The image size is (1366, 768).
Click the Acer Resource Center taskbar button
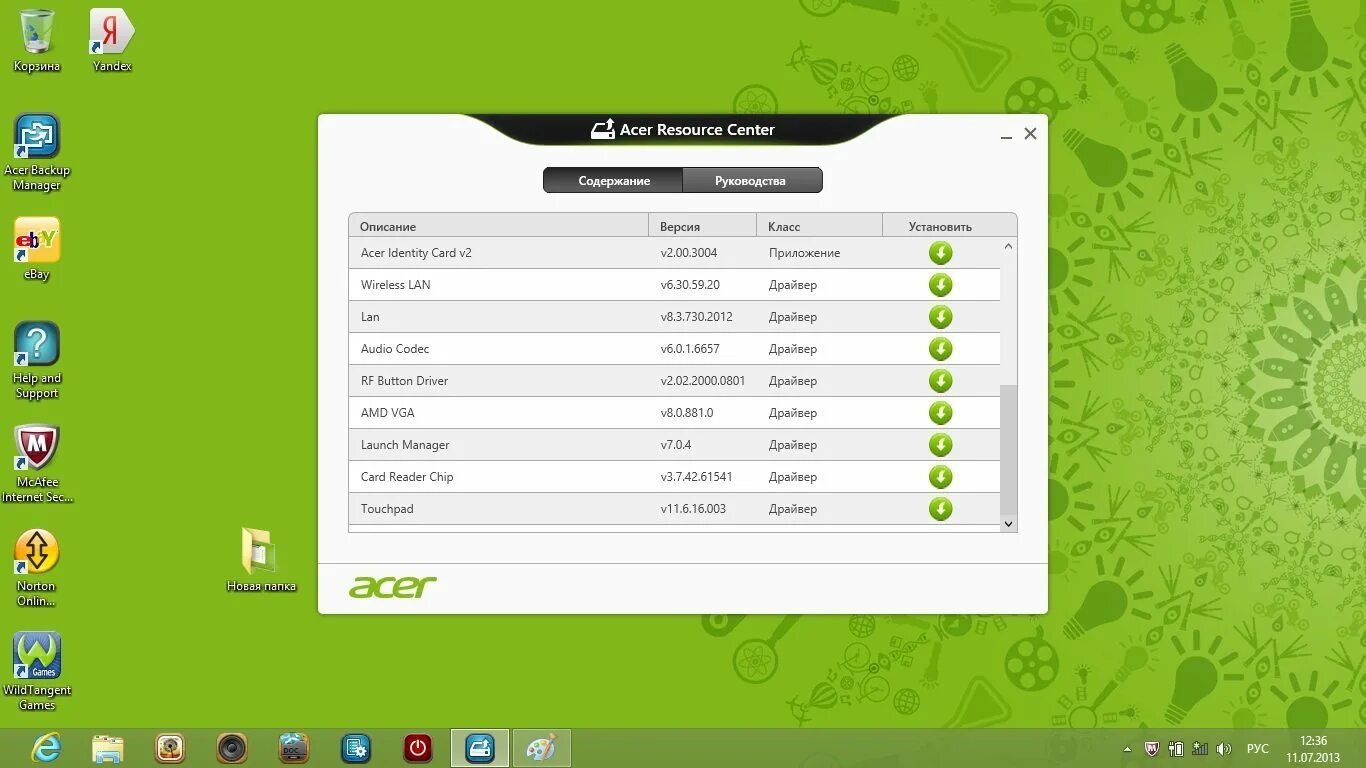(480, 748)
